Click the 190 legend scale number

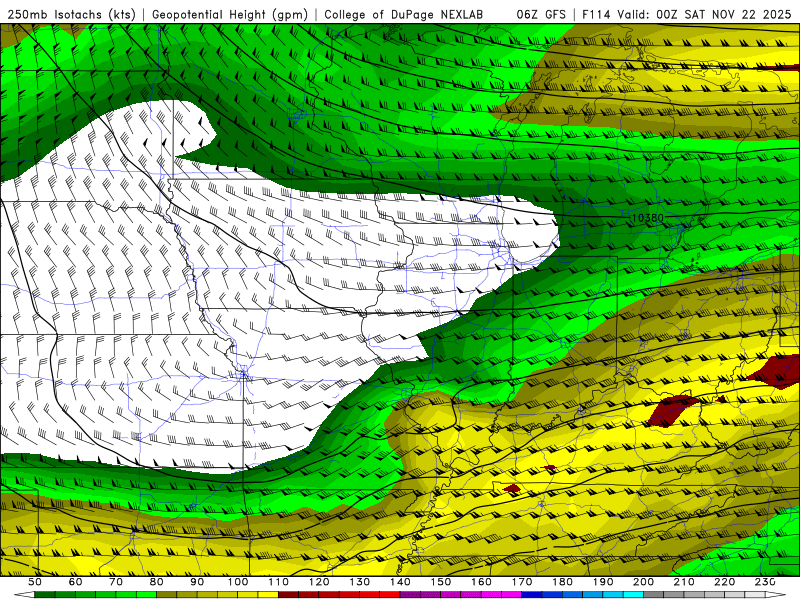point(603,582)
